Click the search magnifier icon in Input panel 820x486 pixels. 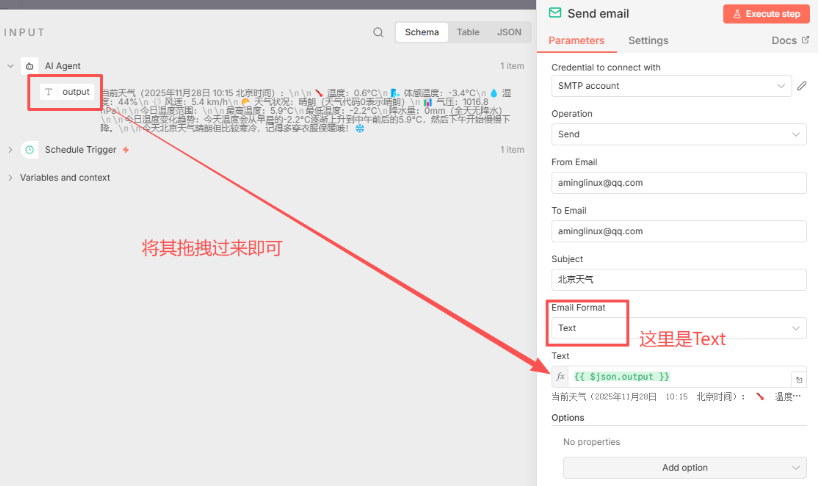(378, 32)
